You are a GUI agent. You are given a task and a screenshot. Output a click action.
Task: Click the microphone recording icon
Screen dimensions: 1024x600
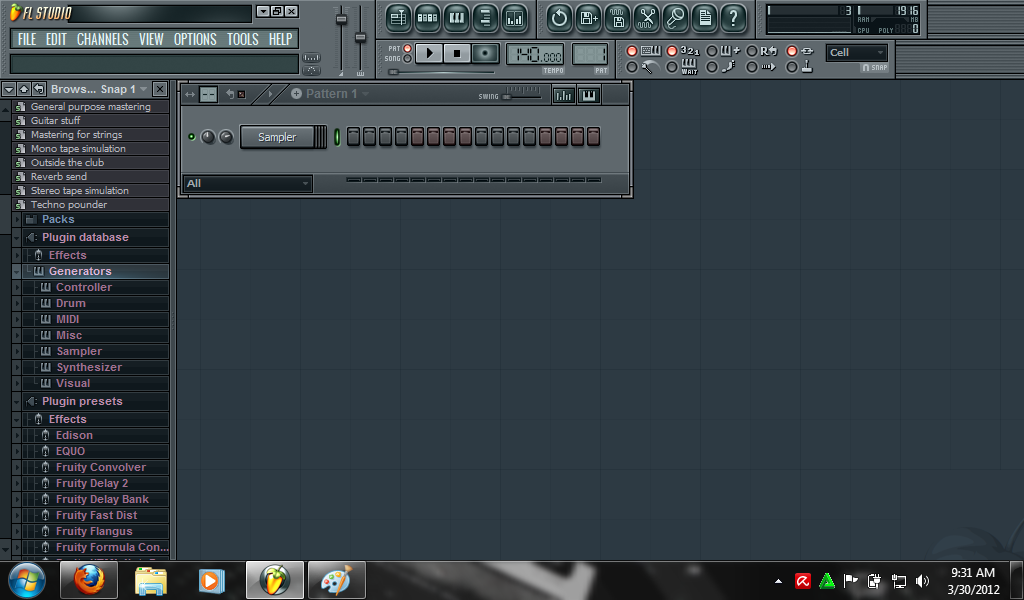click(x=675, y=18)
